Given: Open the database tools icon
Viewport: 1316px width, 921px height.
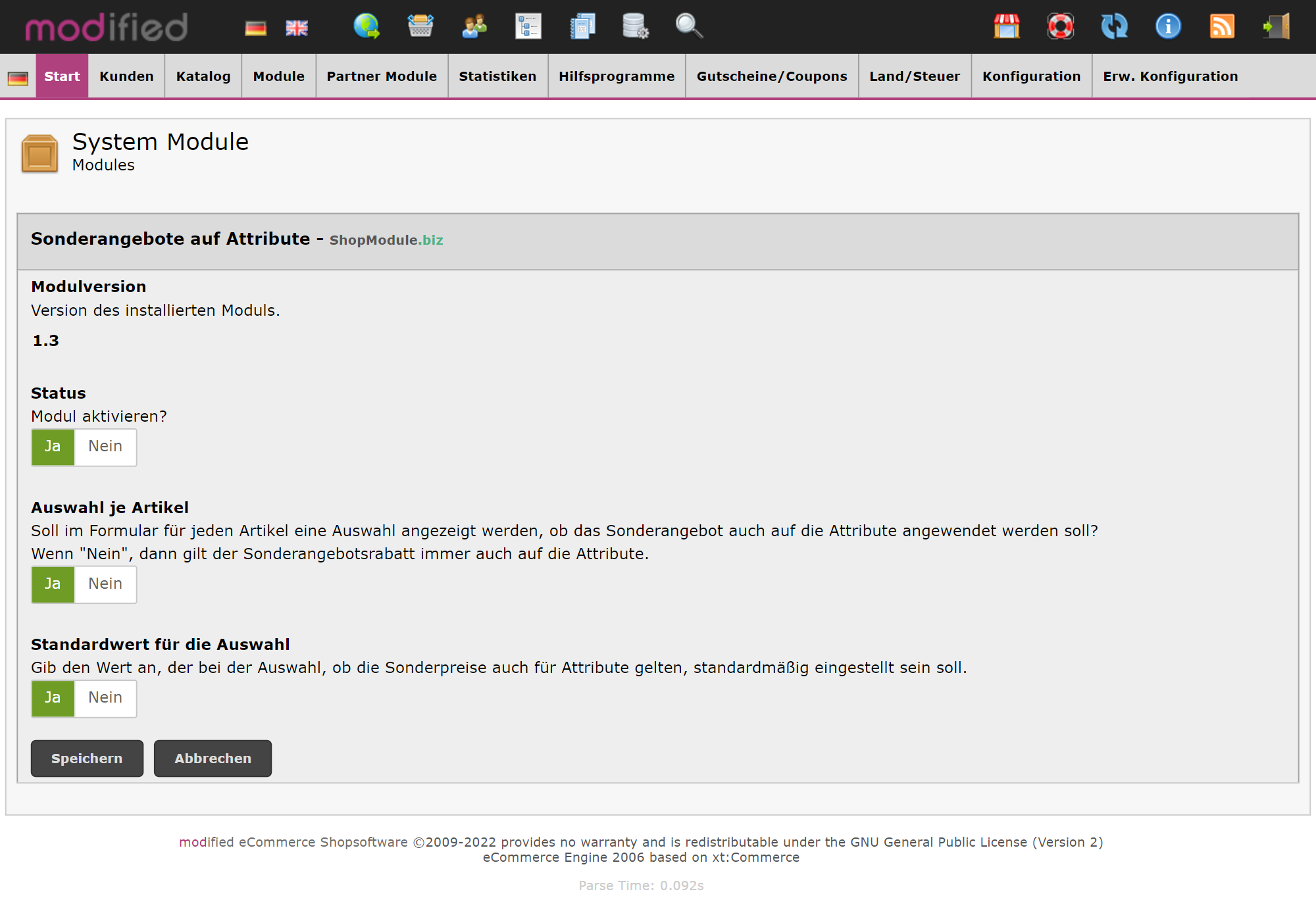Looking at the screenshot, I should 634,27.
